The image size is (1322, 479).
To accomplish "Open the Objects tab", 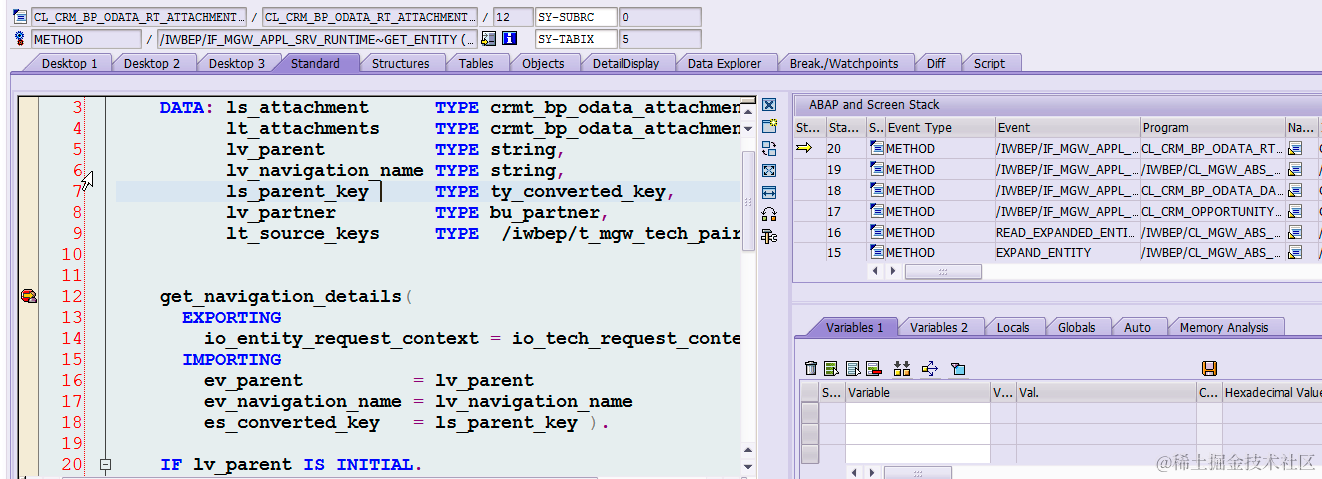I will (543, 63).
